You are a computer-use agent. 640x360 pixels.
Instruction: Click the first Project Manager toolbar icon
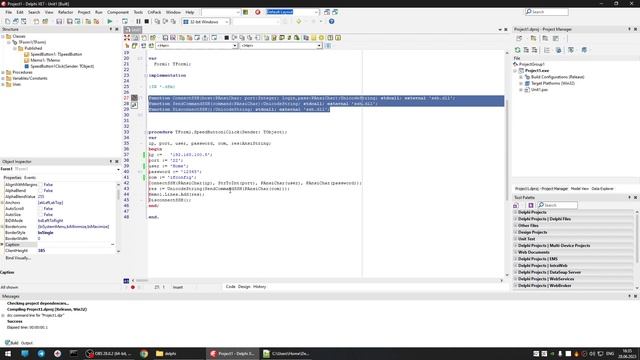(x=519, y=38)
